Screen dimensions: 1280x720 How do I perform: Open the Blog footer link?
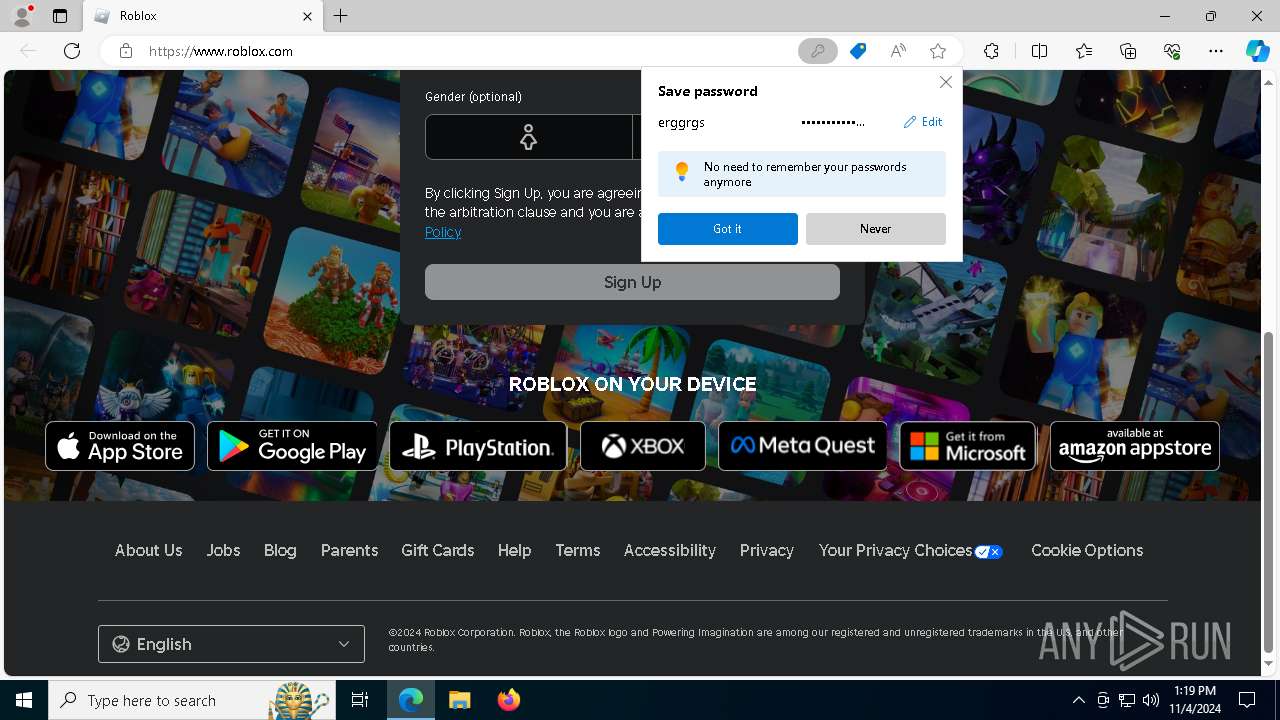click(x=280, y=550)
